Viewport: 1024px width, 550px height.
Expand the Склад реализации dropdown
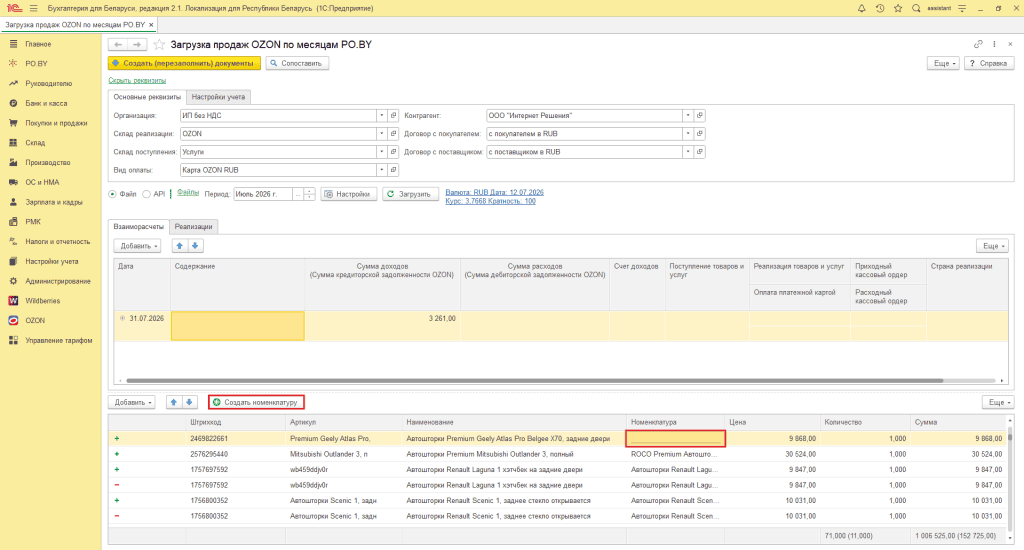(x=381, y=134)
